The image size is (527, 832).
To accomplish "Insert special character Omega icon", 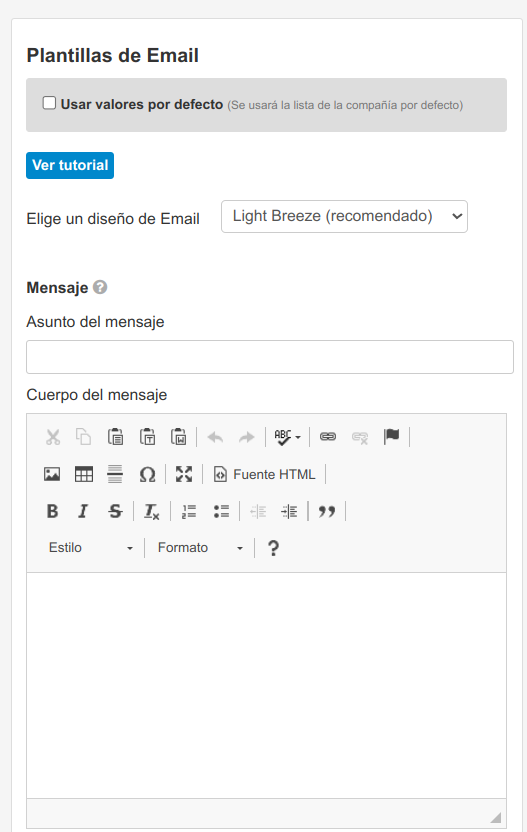I will pyautogui.click(x=147, y=474).
